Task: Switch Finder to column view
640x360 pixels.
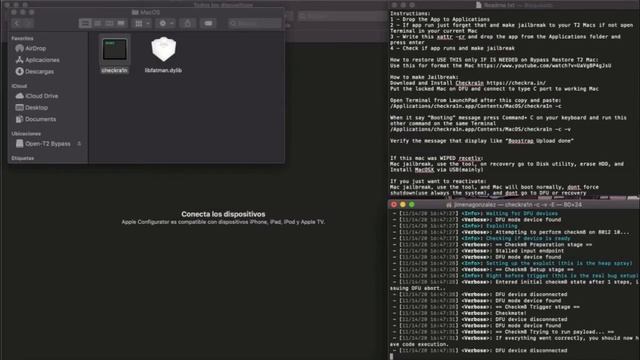Action: pos(109,23)
